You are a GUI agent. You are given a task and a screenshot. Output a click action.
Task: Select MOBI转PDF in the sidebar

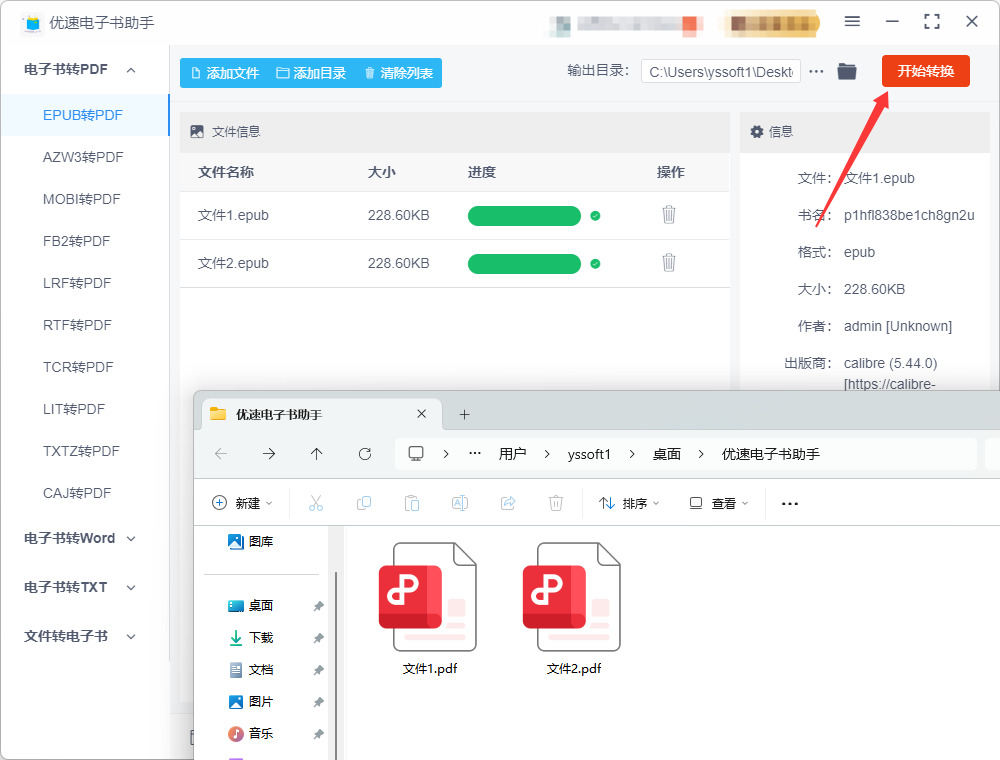82,200
